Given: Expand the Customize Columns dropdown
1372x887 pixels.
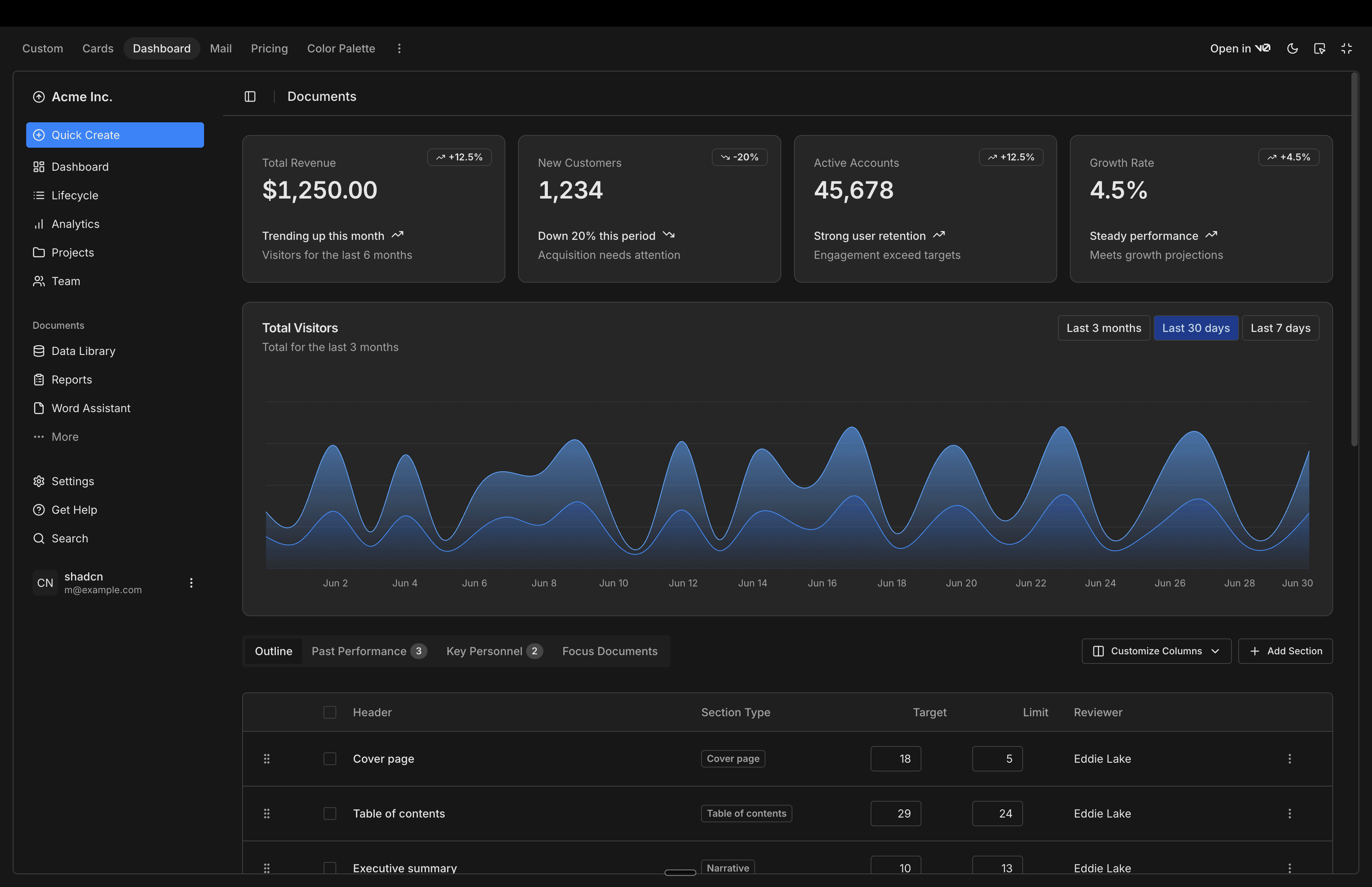Looking at the screenshot, I should click(x=1156, y=651).
